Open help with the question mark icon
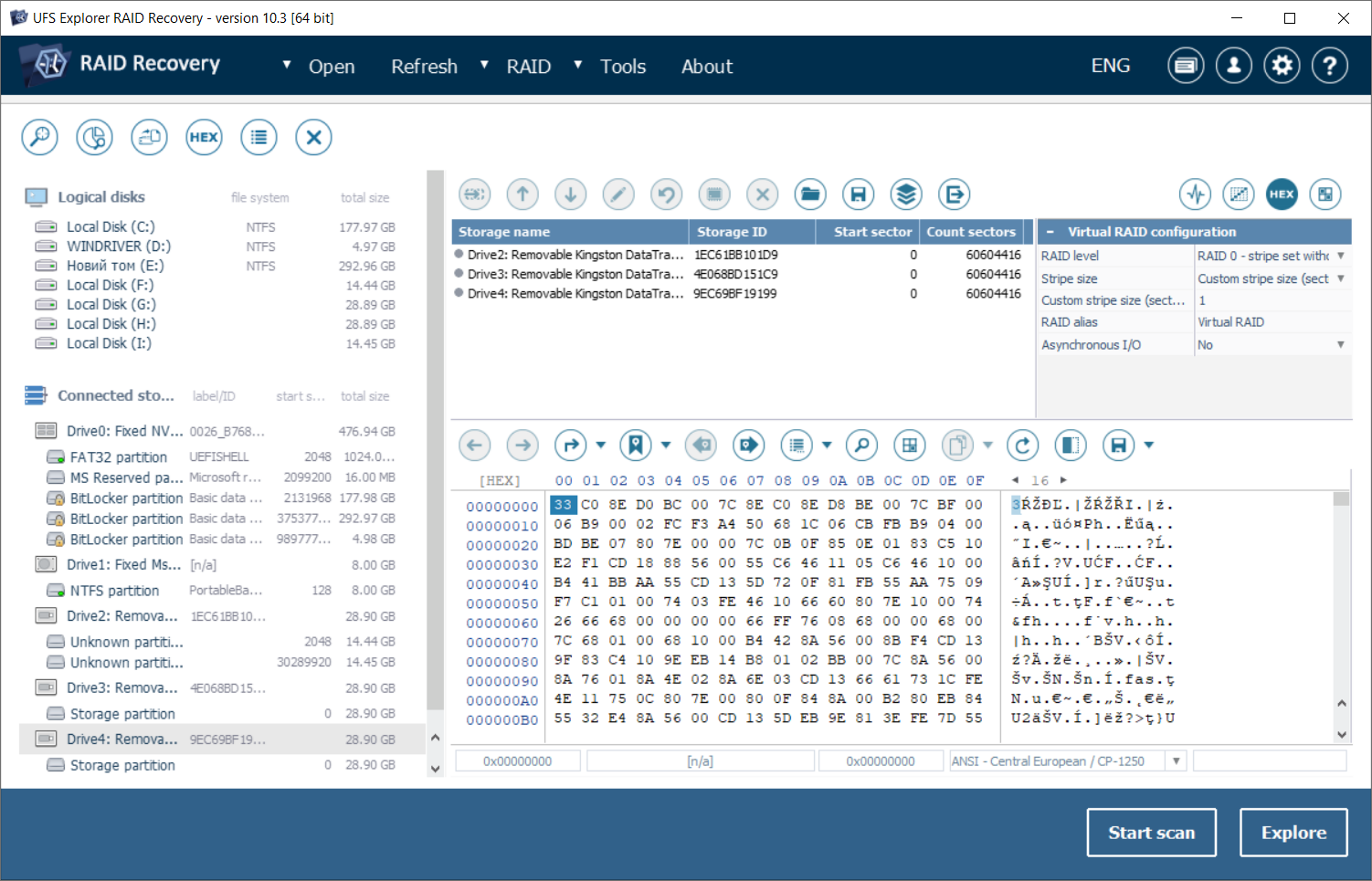1372x881 pixels. (x=1330, y=66)
